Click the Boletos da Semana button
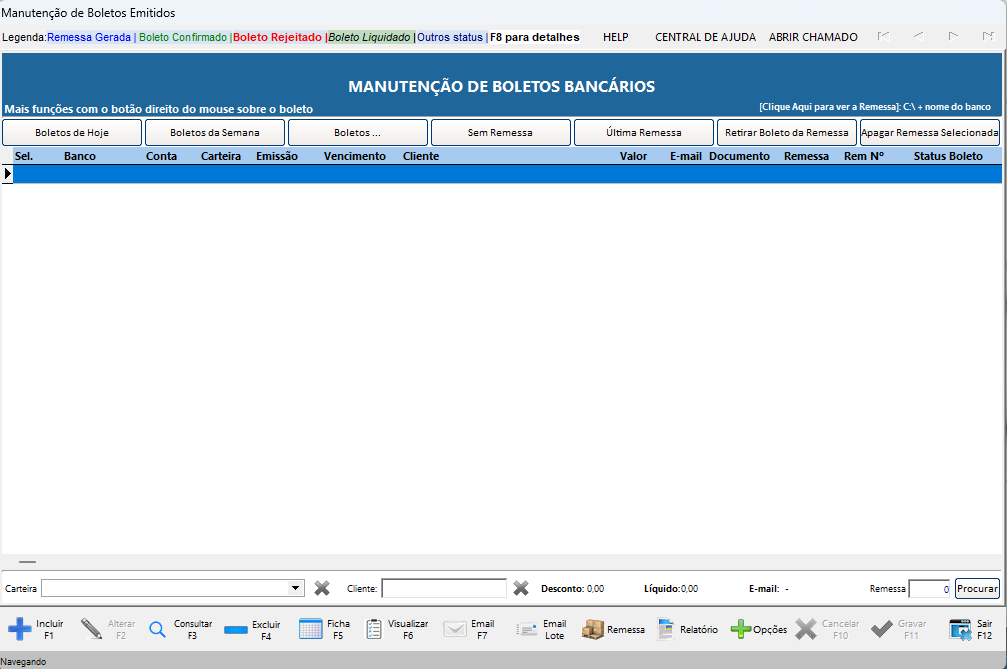The width and height of the screenshot is (1007, 669). pos(215,132)
